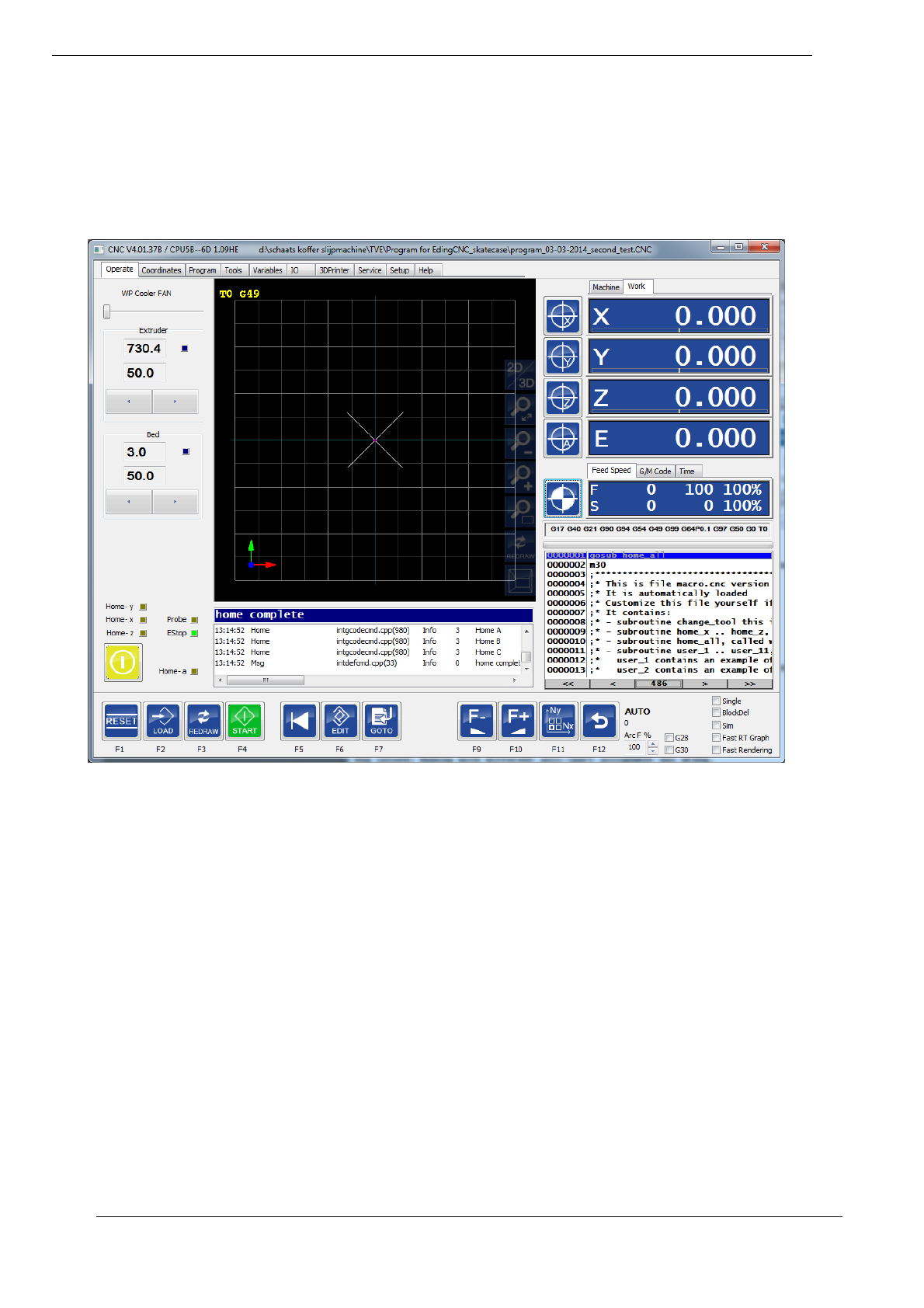The height and width of the screenshot is (1308, 924).
Task: Decrease feed with the F- icon
Action: point(477,721)
